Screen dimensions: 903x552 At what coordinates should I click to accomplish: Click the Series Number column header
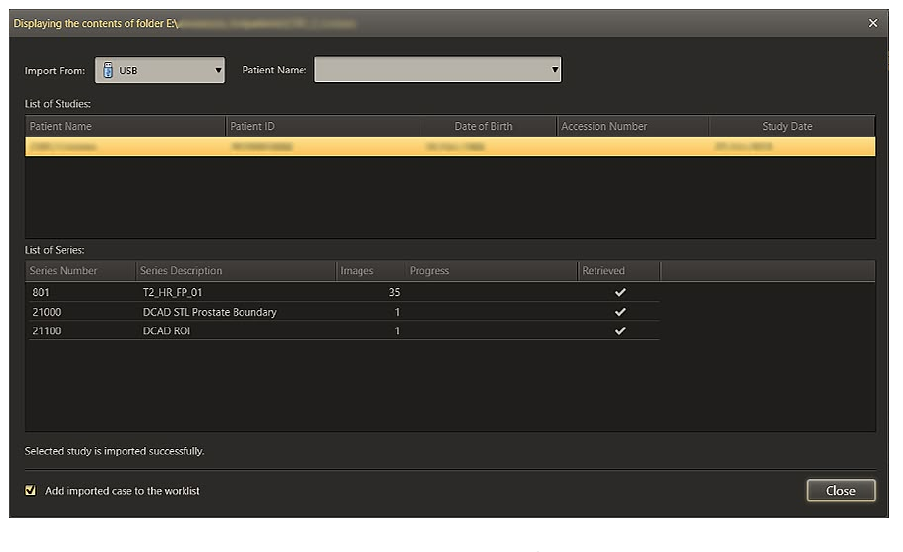(x=81, y=271)
